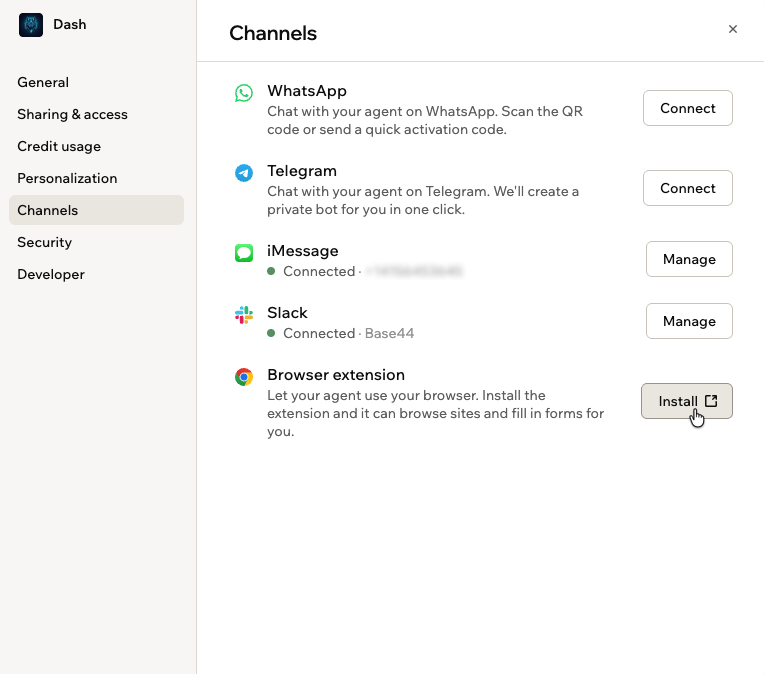This screenshot has width=764, height=674.
Task: Click the WhatsApp description text
Action: coord(425,120)
